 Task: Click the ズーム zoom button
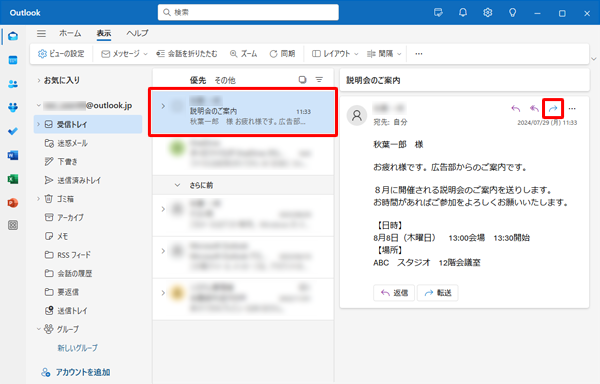[243, 54]
